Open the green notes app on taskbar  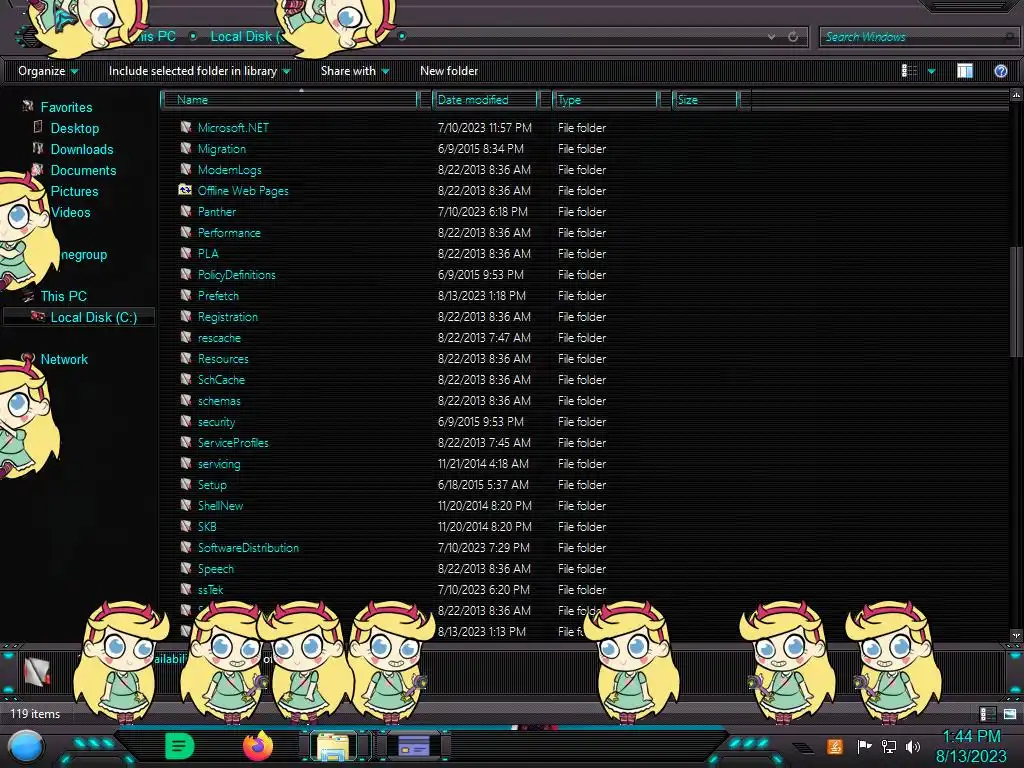coord(179,746)
